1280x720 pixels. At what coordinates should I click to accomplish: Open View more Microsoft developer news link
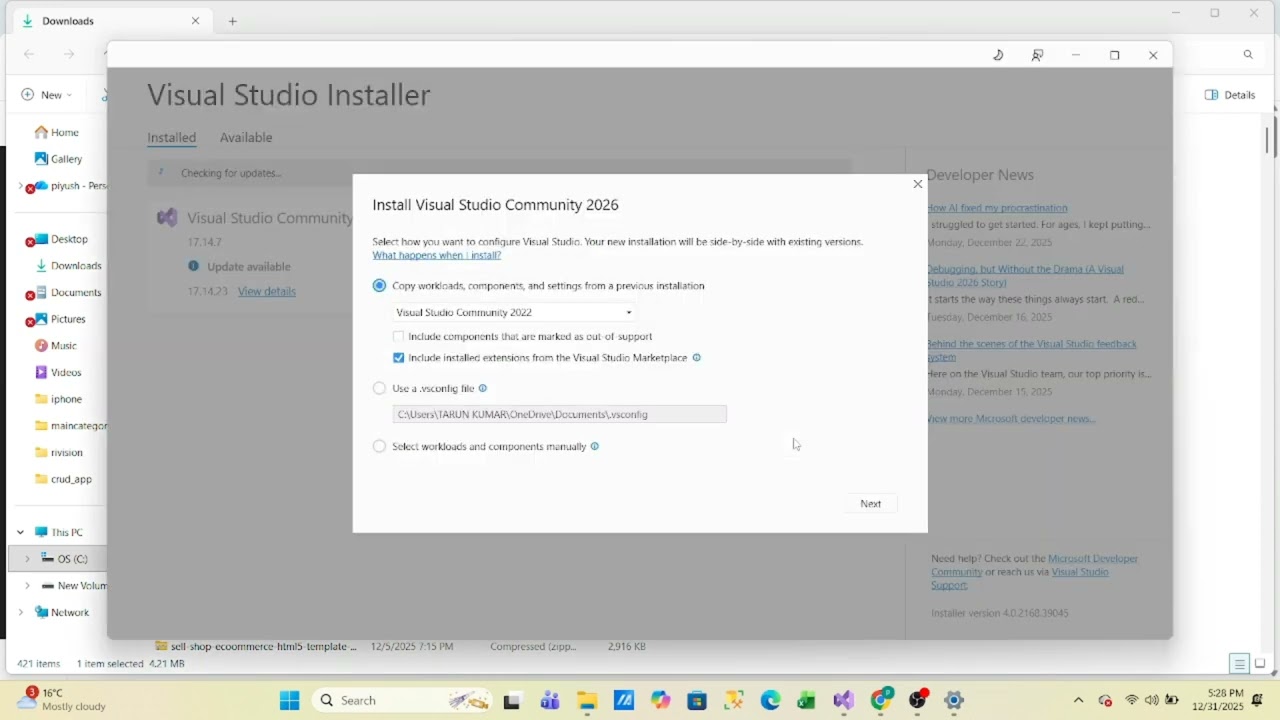click(1011, 419)
